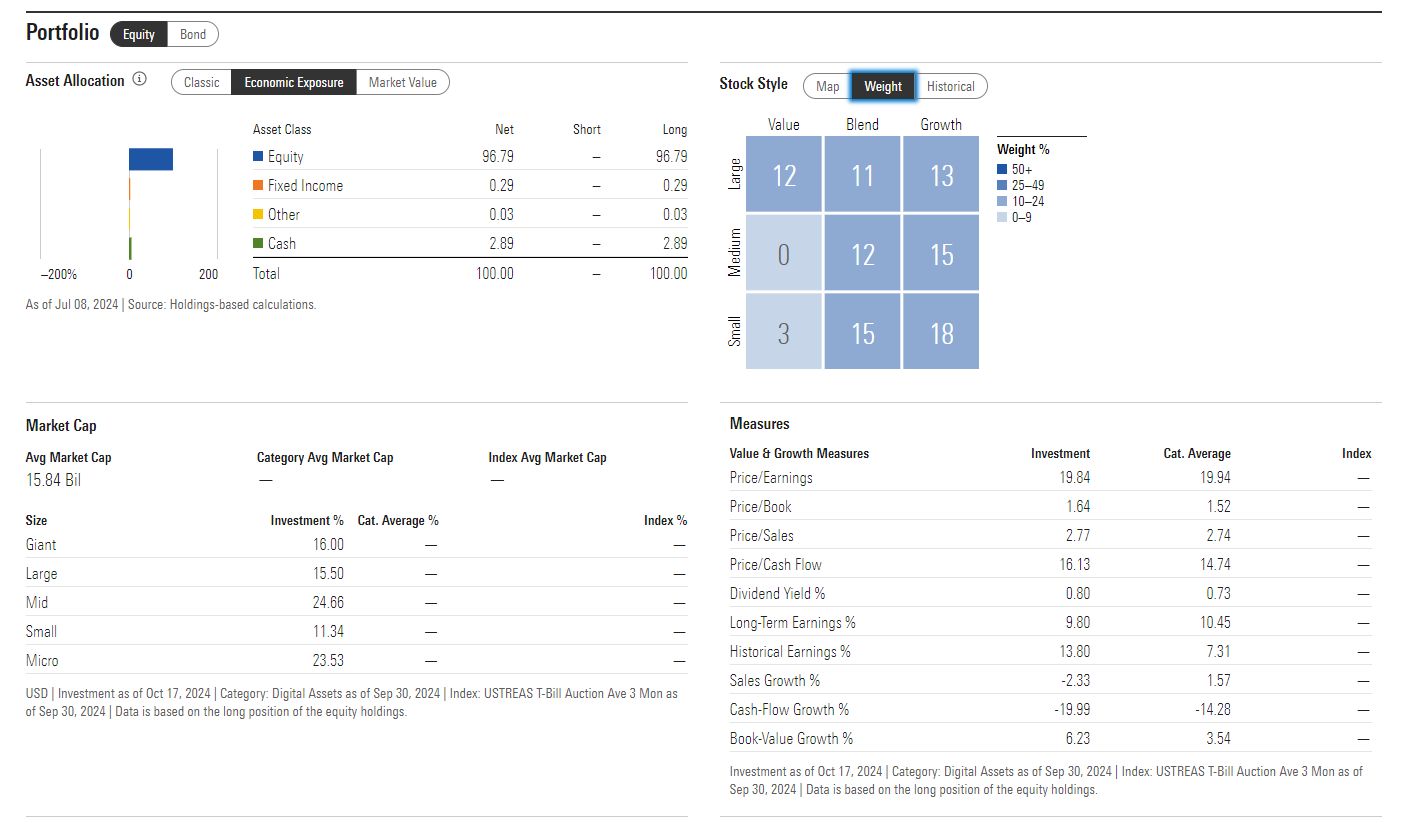Select the Market Value allocation option
This screenshot has width=1427, height=818.
(x=402, y=82)
